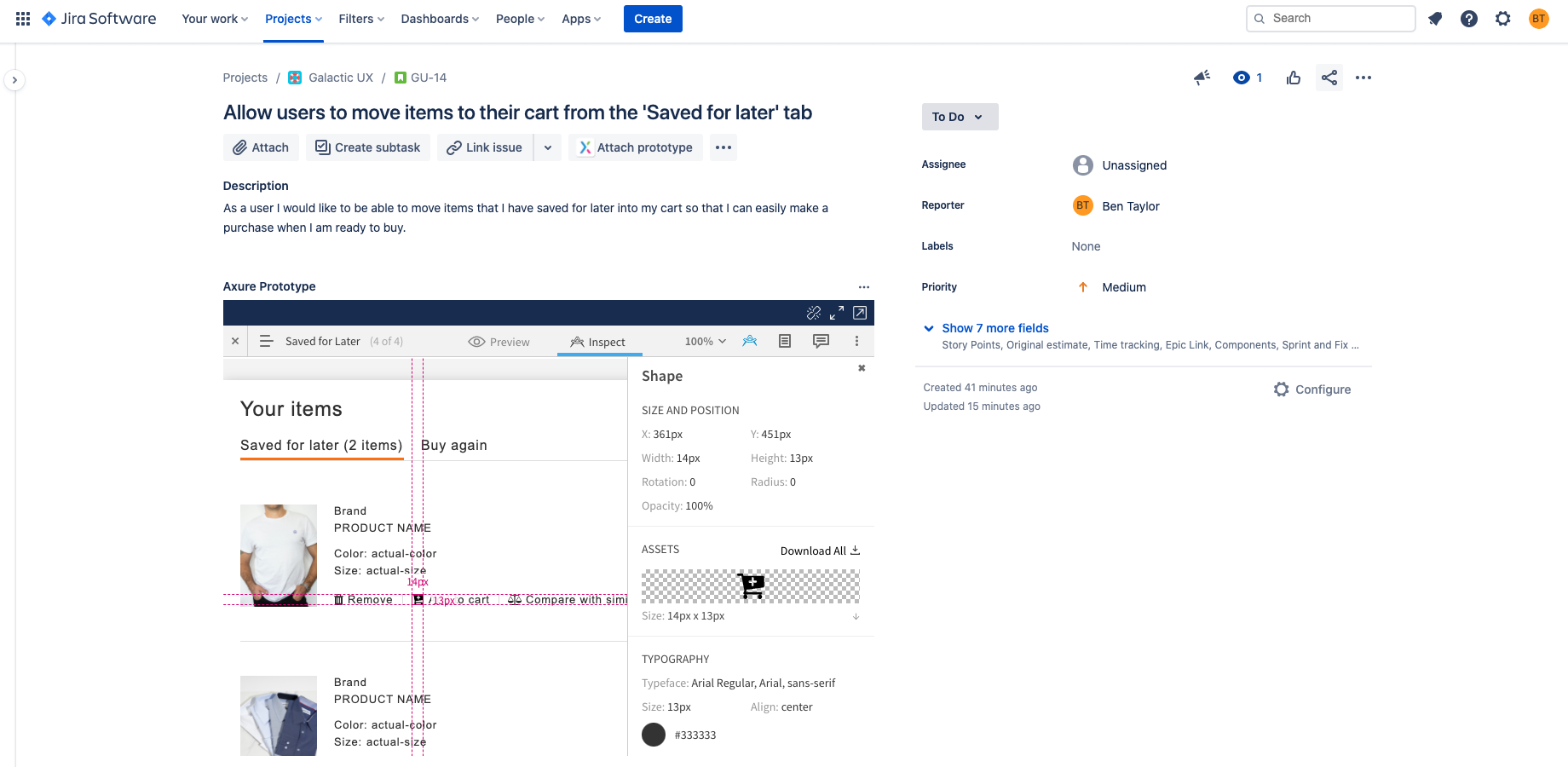Screen dimensions: 1568x767
Task: Open the prototype pages list menu
Action: 266,341
